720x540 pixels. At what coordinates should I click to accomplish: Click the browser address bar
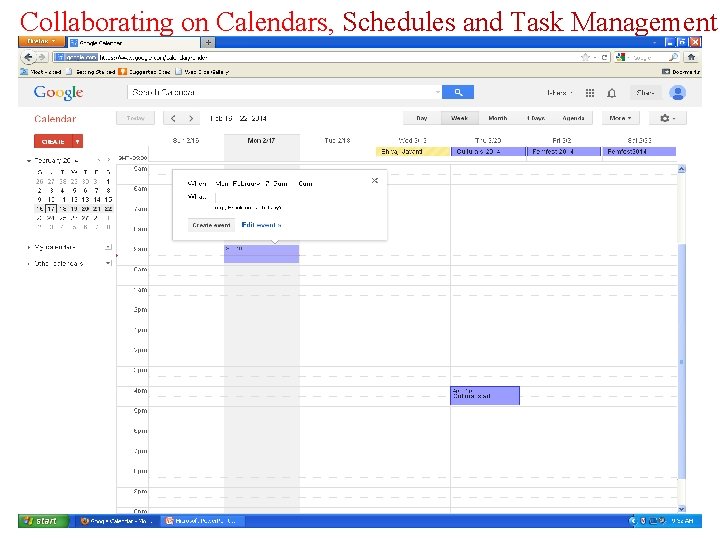315,57
